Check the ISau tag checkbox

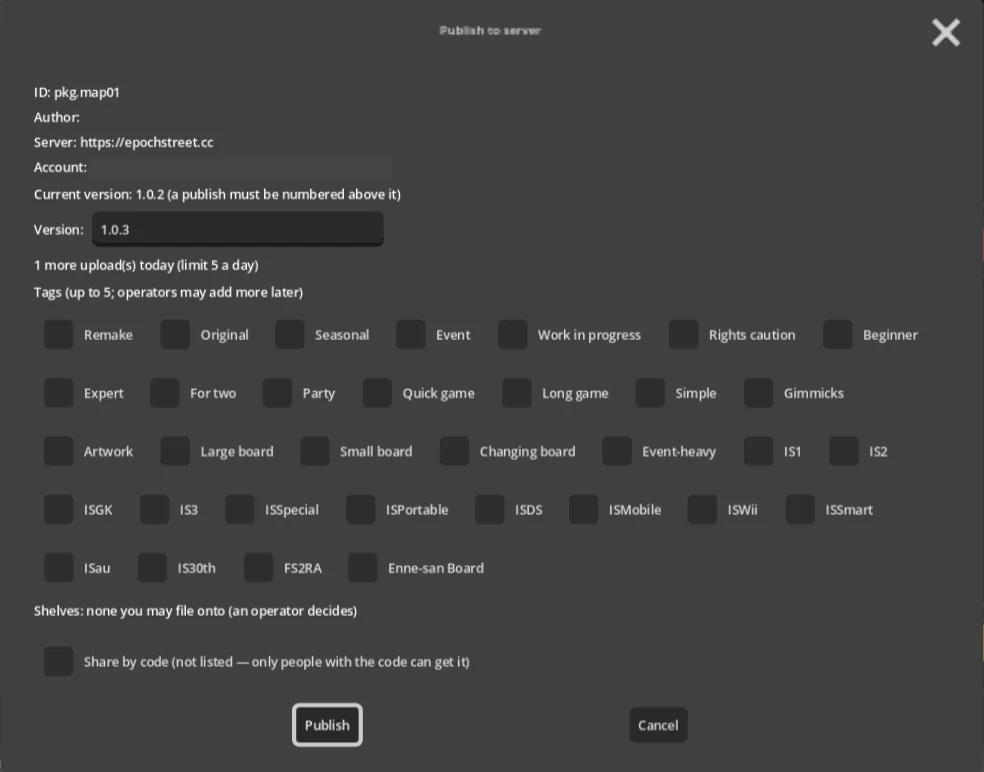[58, 568]
